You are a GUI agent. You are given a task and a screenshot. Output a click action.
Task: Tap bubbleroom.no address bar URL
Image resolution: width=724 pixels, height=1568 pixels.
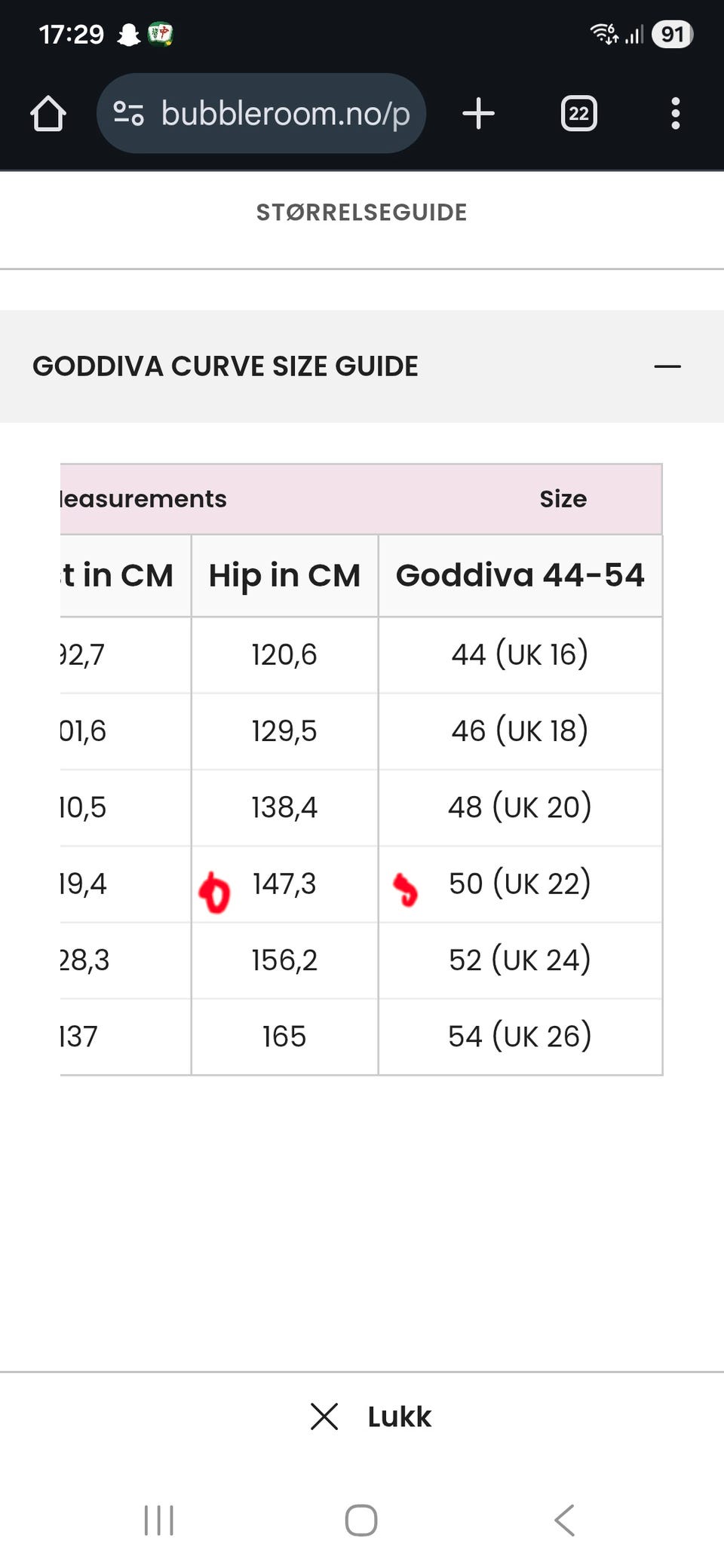285,114
